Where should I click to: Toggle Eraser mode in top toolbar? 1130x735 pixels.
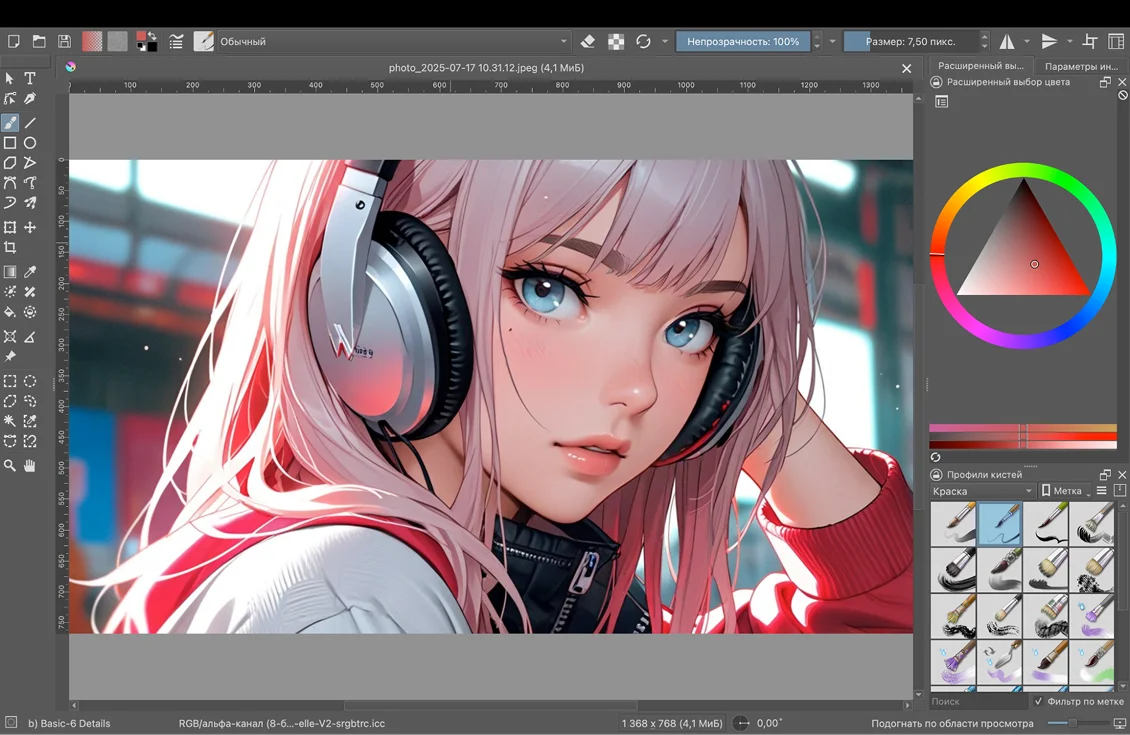(588, 42)
